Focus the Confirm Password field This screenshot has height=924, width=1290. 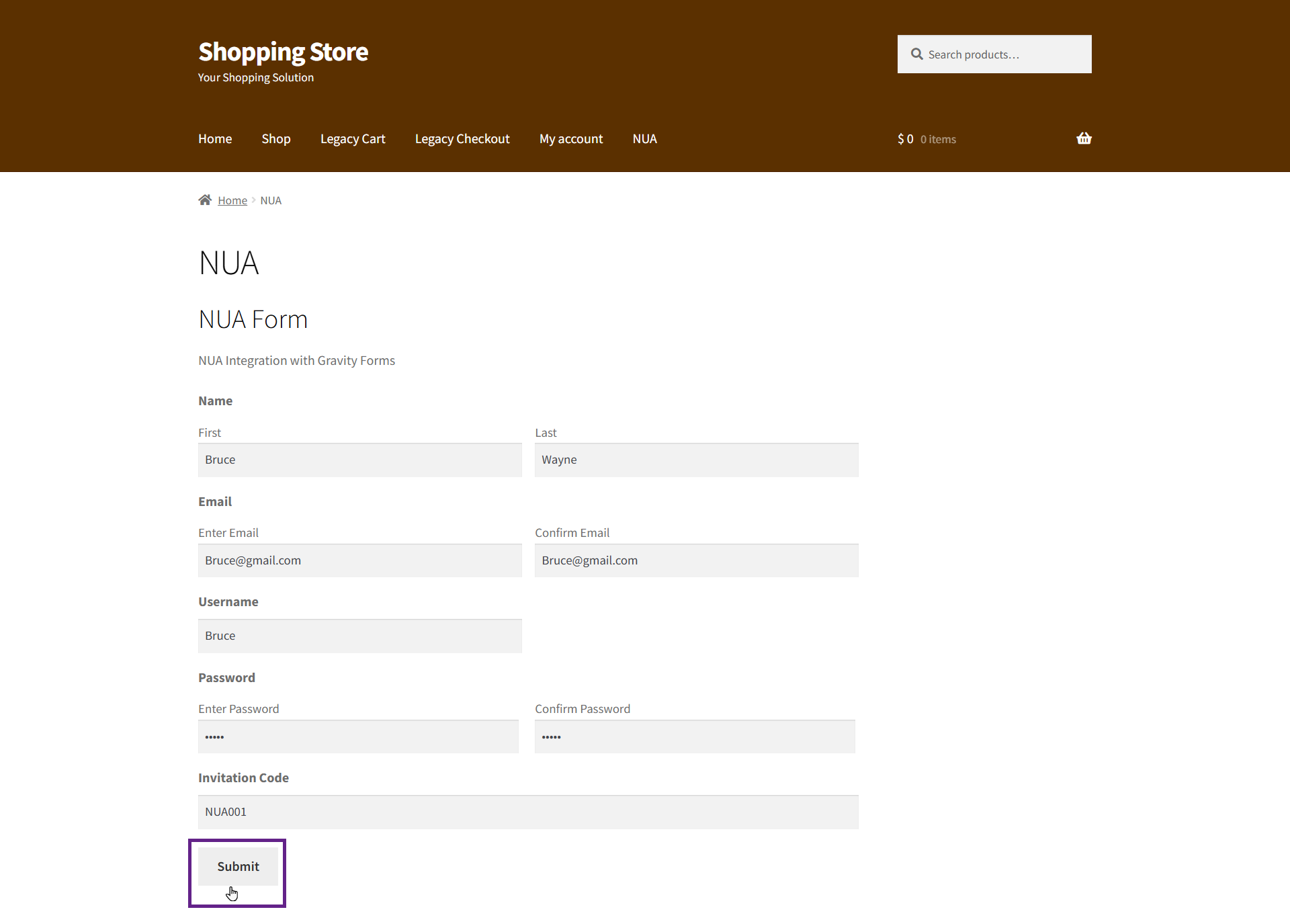click(x=694, y=737)
